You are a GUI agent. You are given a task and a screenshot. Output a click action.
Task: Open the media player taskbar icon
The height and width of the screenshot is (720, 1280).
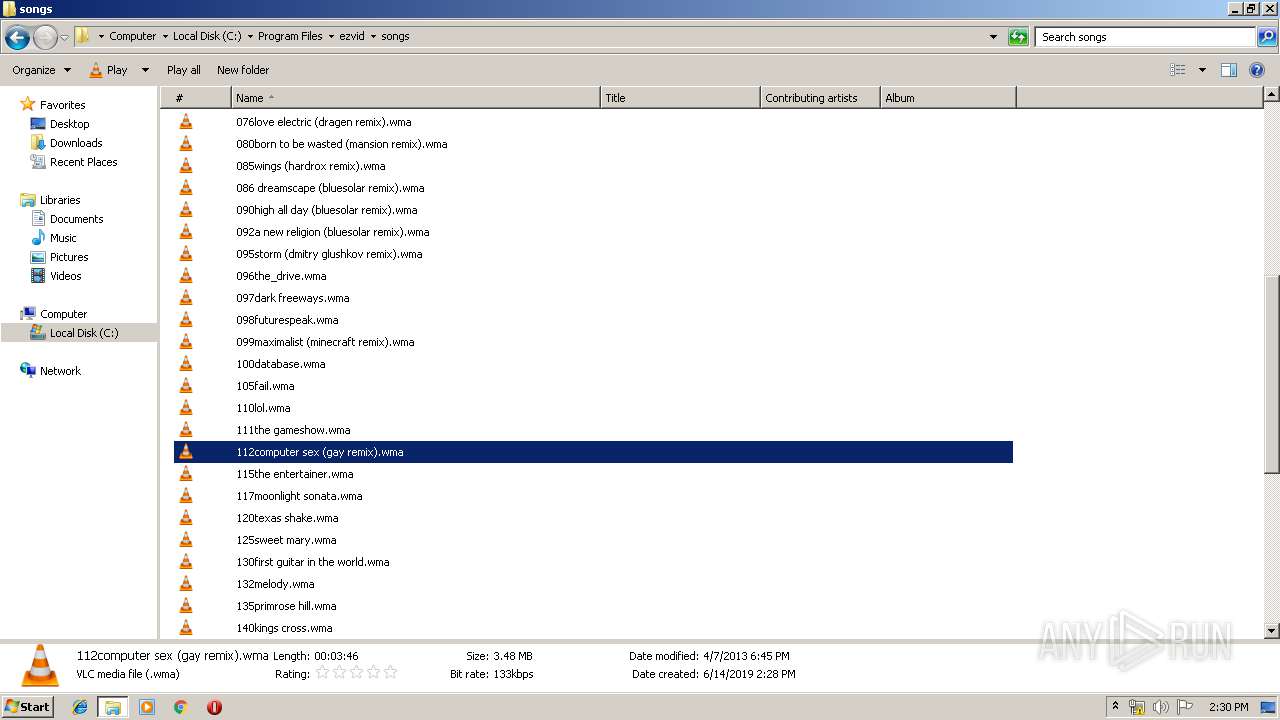click(147, 707)
